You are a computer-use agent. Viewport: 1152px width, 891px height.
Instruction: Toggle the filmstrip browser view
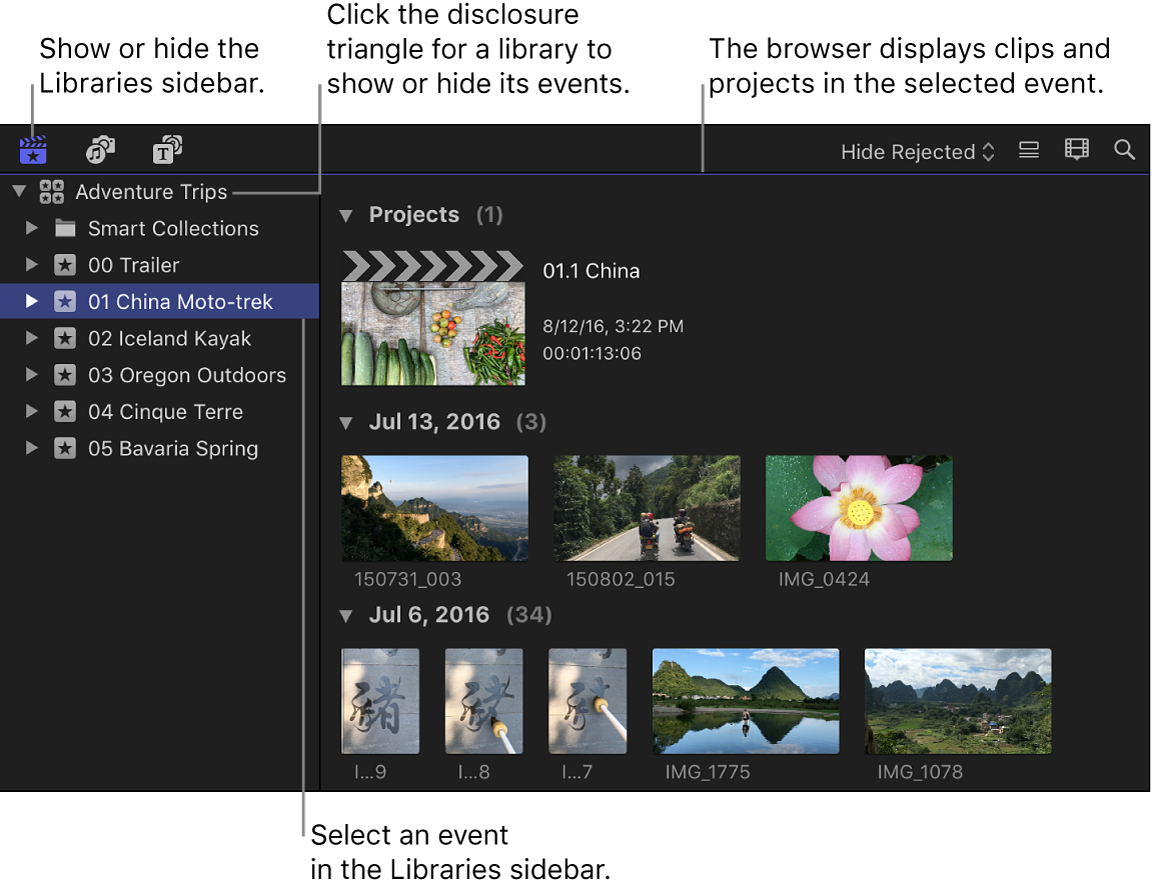pyautogui.click(x=1076, y=149)
